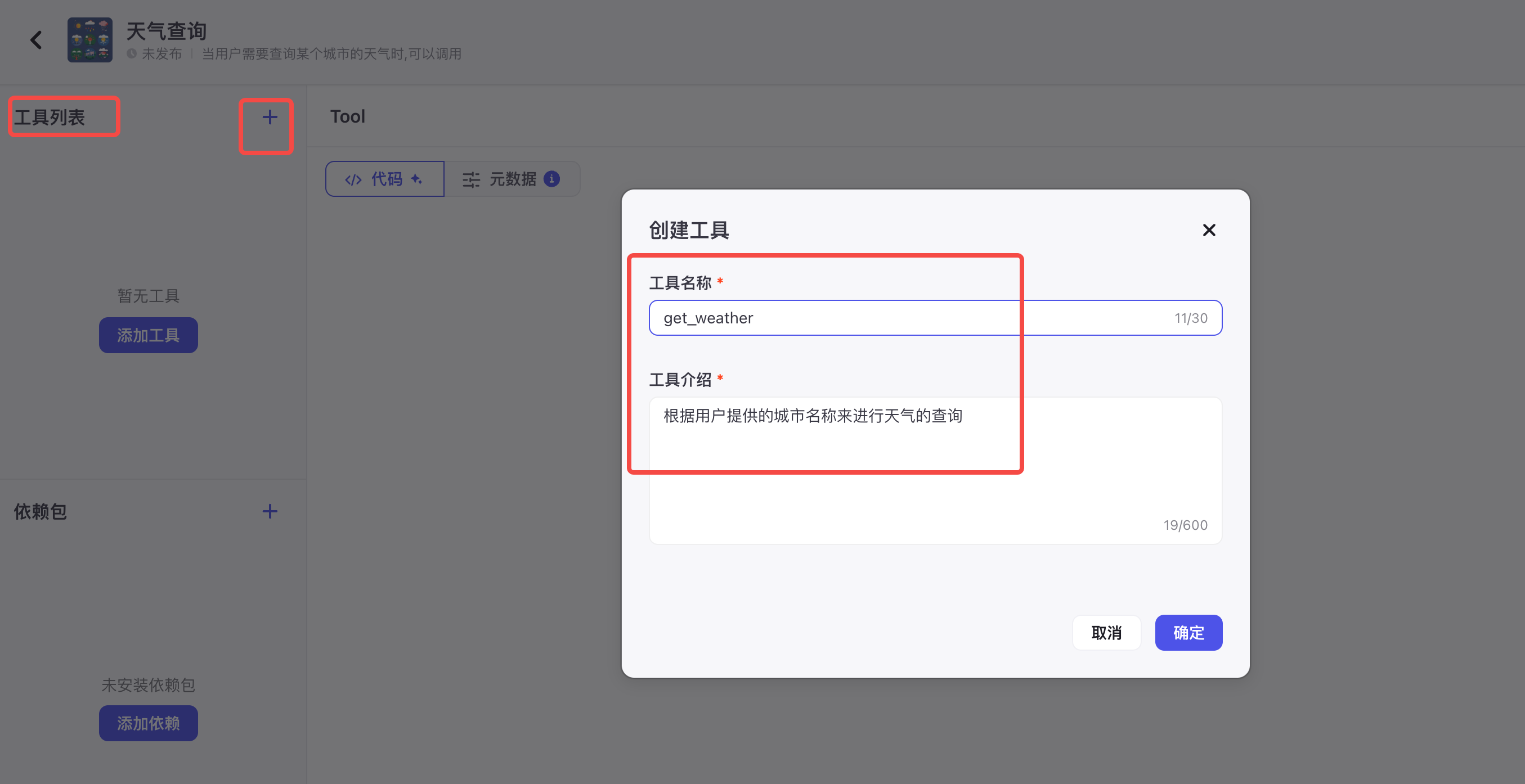The width and height of the screenshot is (1525, 784).
Task: Switch to the 元数据 tab
Action: coord(513,179)
